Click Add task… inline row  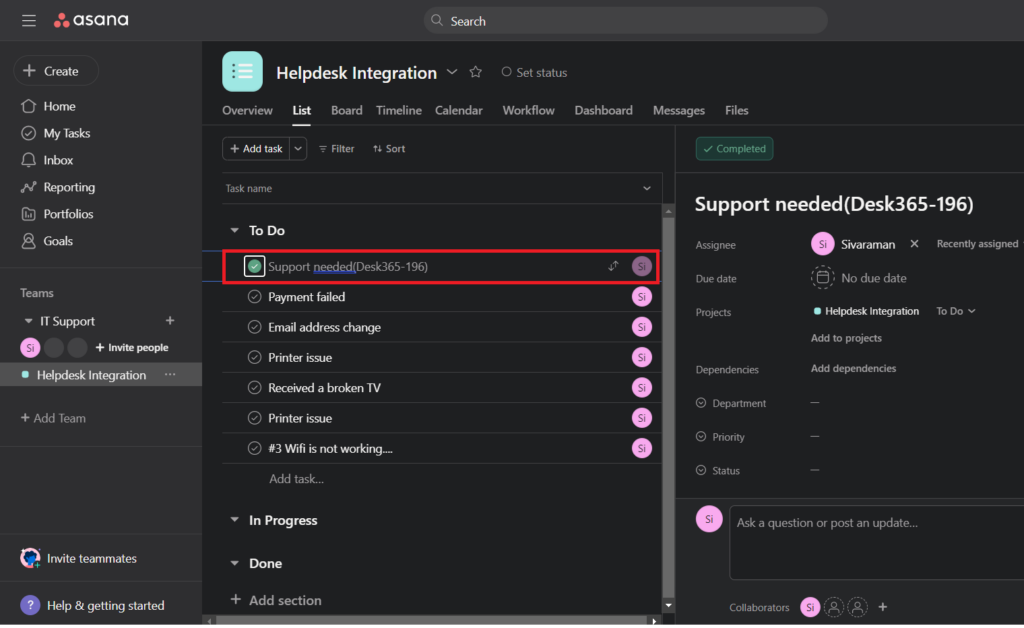point(296,479)
